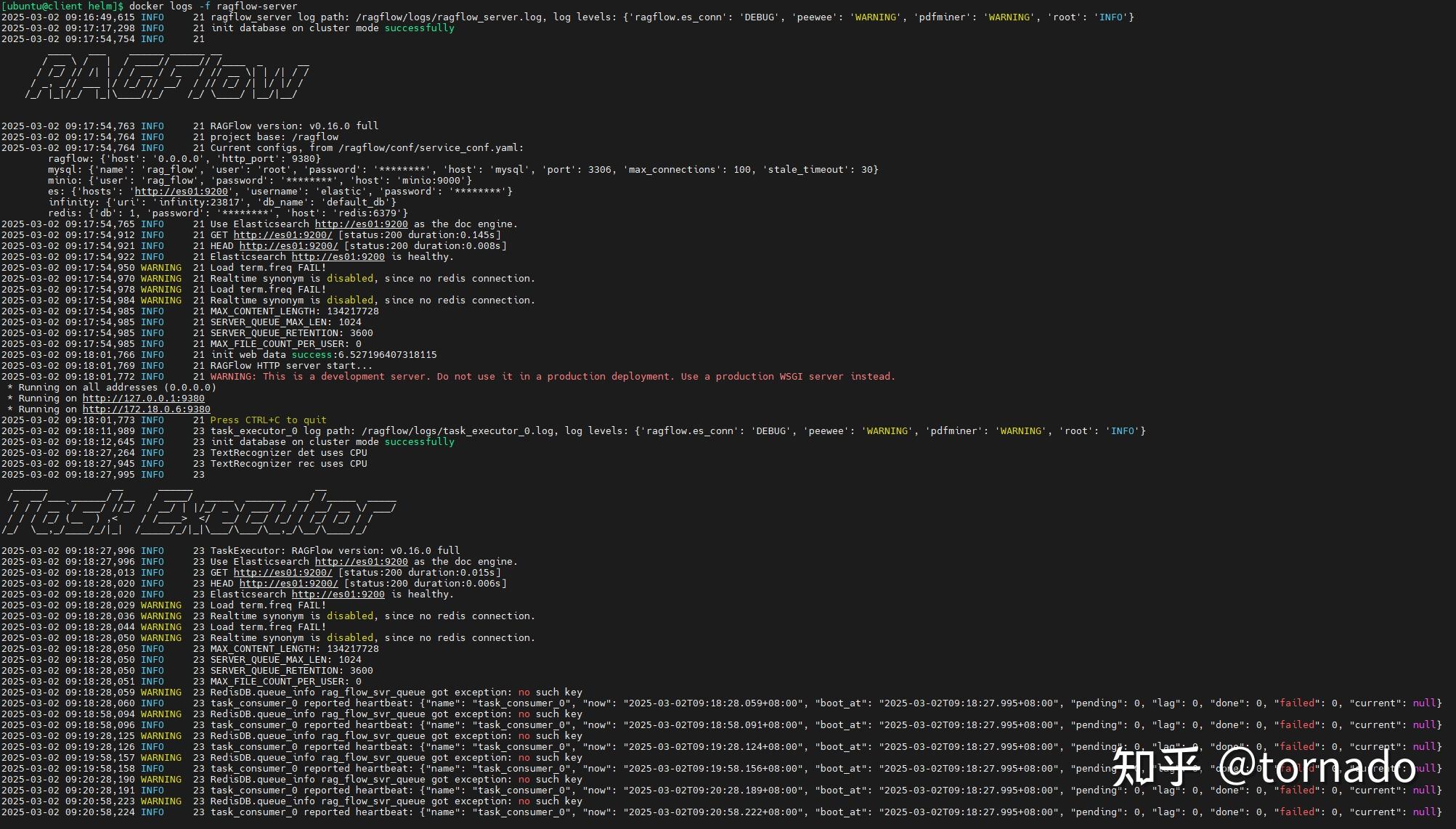Click Elasticsearch URL in 09:18:27,996 line
The height and width of the screenshot is (829, 1456).
pyautogui.click(x=361, y=562)
